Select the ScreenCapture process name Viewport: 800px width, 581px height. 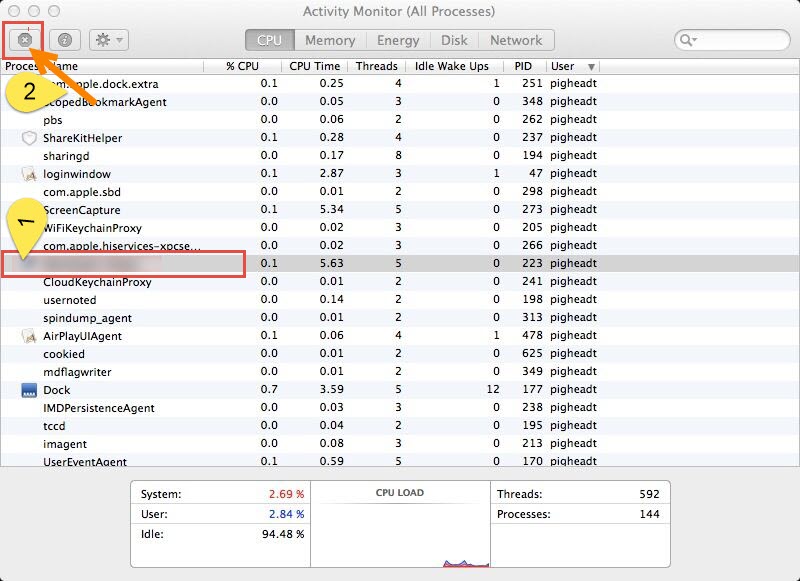82,210
